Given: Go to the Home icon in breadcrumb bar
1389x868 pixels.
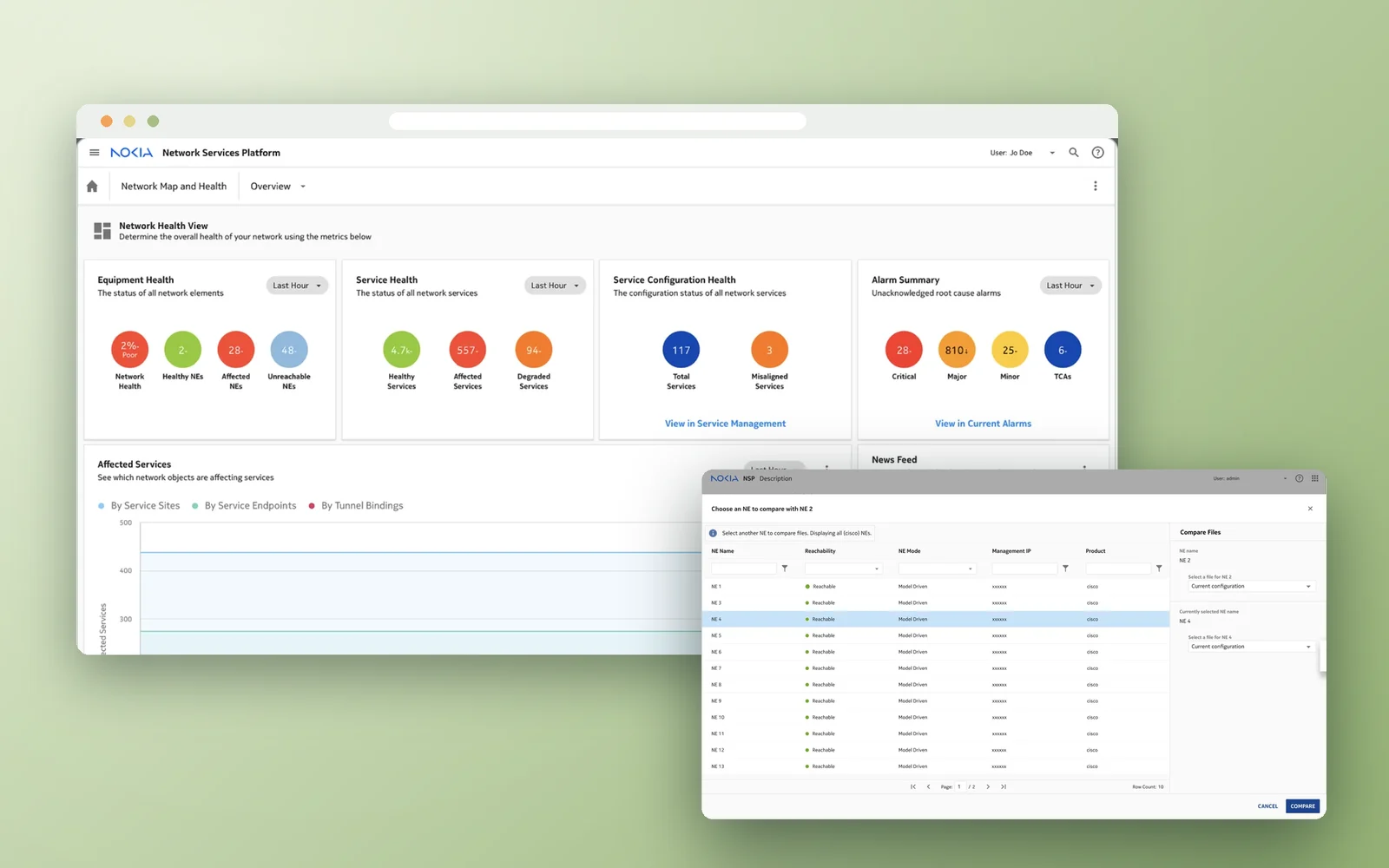Looking at the screenshot, I should point(92,187).
